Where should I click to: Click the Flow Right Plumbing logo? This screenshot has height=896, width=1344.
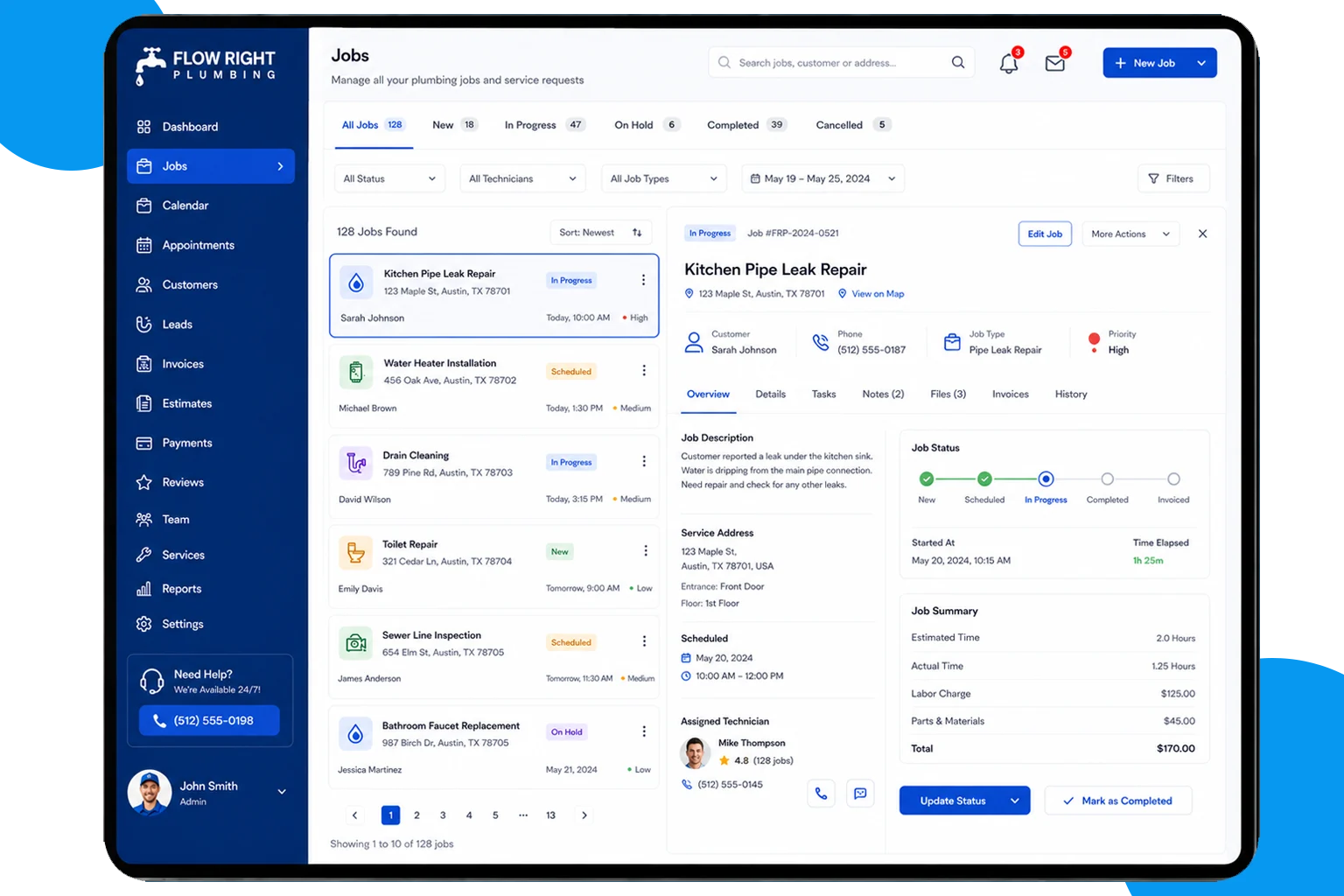pyautogui.click(x=206, y=66)
